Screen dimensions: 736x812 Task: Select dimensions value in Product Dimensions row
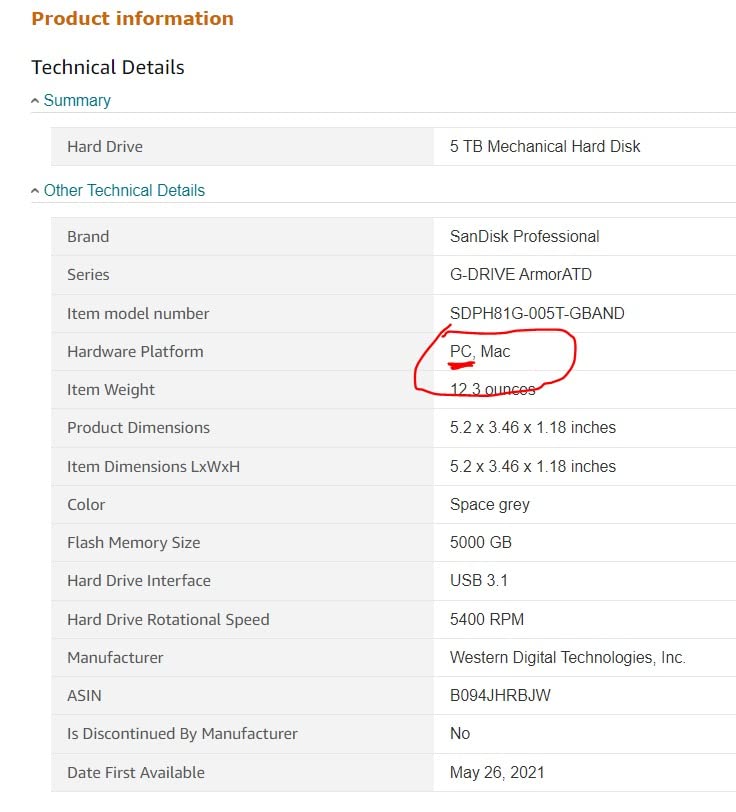pyautogui.click(x=532, y=428)
